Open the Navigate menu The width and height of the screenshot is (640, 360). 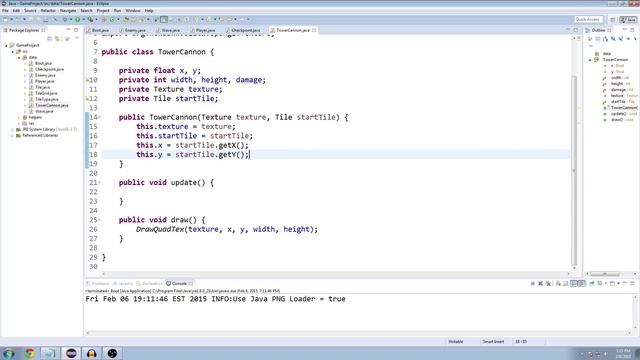(68, 11)
